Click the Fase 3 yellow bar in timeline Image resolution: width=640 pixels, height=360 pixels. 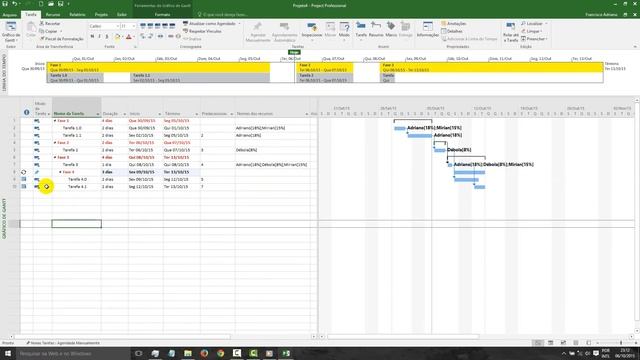tap(491, 67)
